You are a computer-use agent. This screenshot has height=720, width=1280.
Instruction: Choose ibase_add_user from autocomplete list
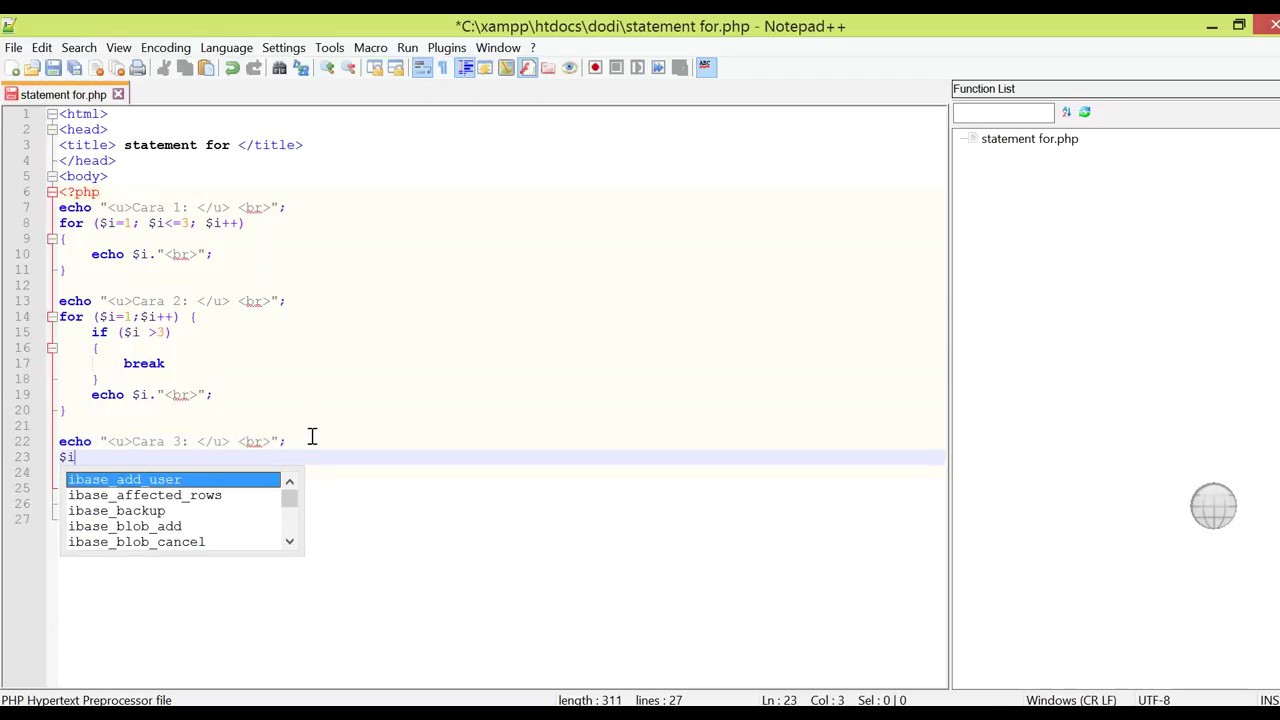(173, 480)
